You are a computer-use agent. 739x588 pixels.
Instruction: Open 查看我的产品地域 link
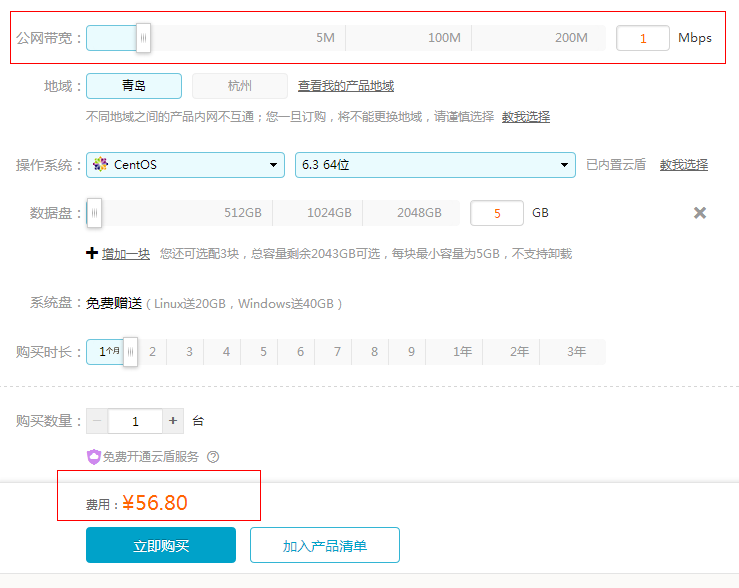[346, 86]
